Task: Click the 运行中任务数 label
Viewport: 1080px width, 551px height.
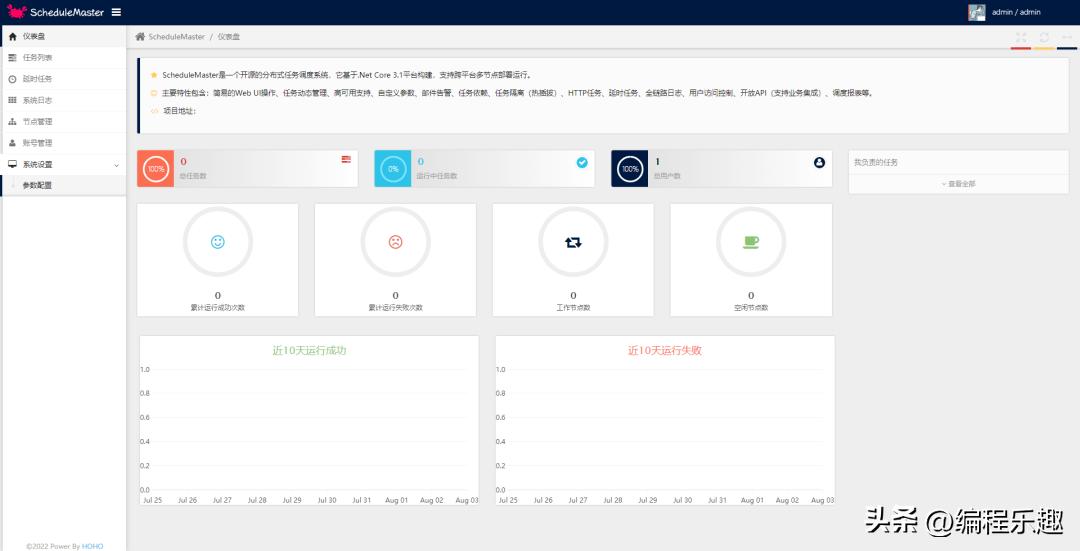Action: 437,176
